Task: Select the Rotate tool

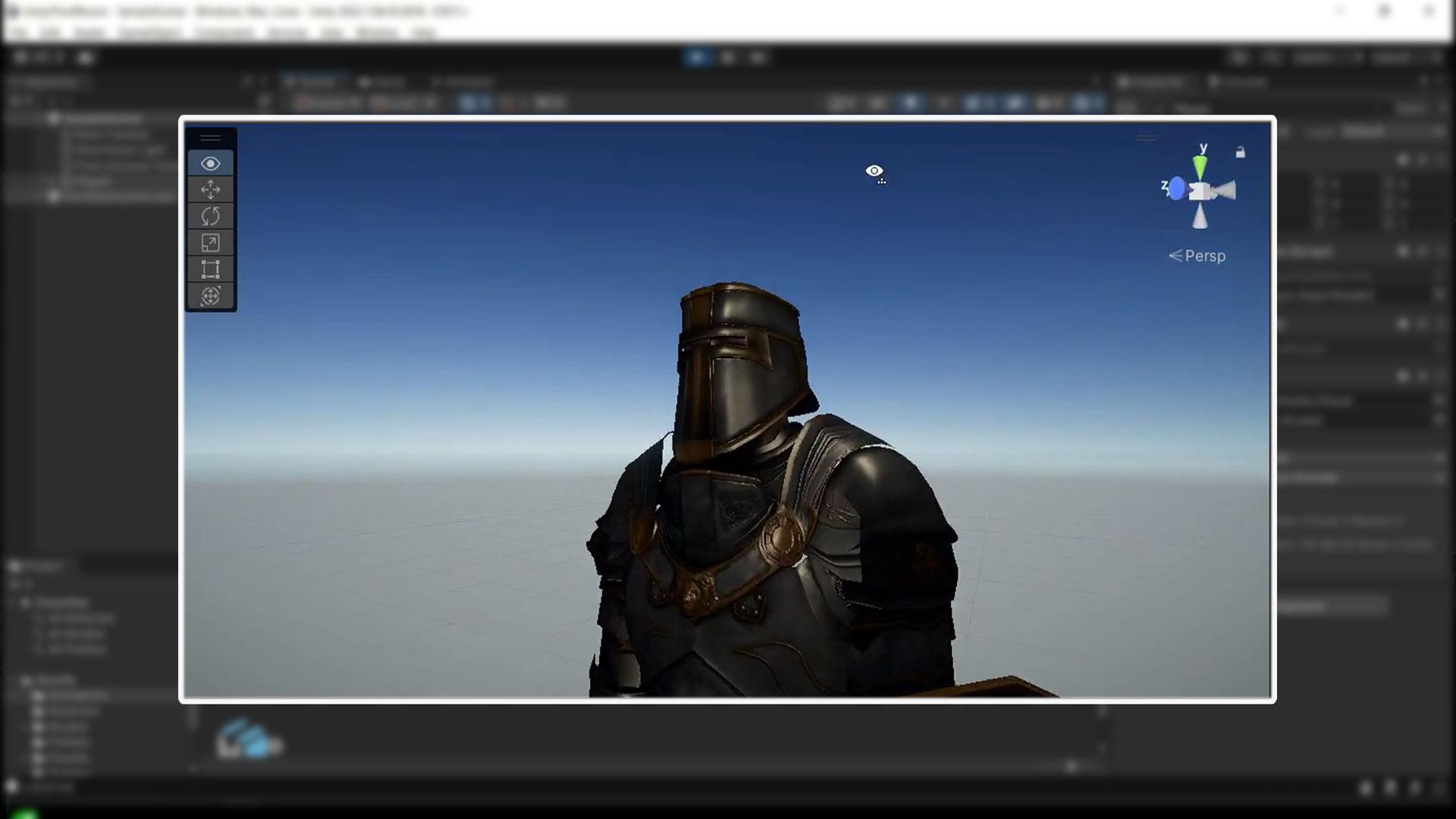Action: pos(211,216)
